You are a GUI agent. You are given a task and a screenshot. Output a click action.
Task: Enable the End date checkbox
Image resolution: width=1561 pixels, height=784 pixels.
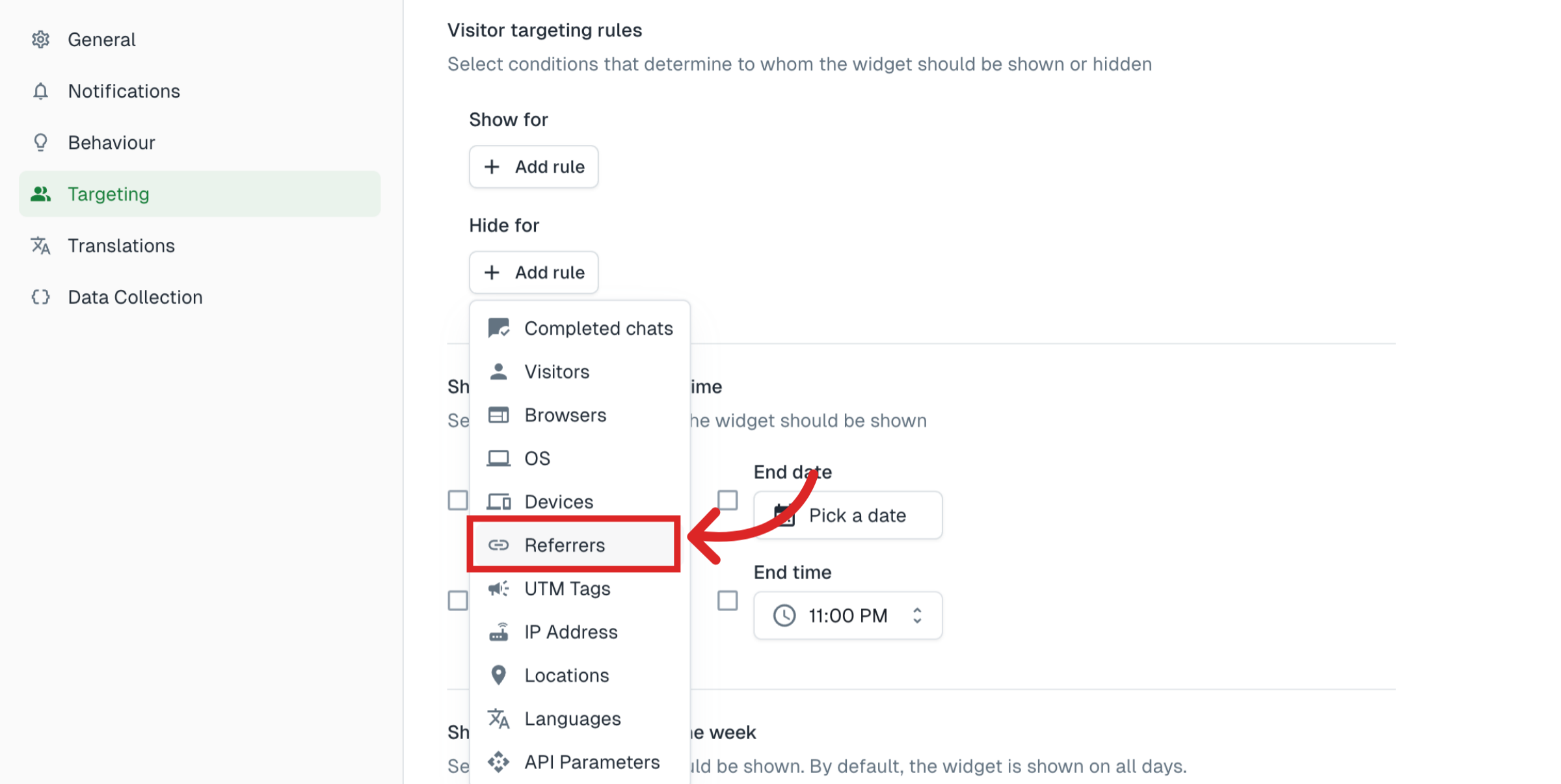[728, 500]
